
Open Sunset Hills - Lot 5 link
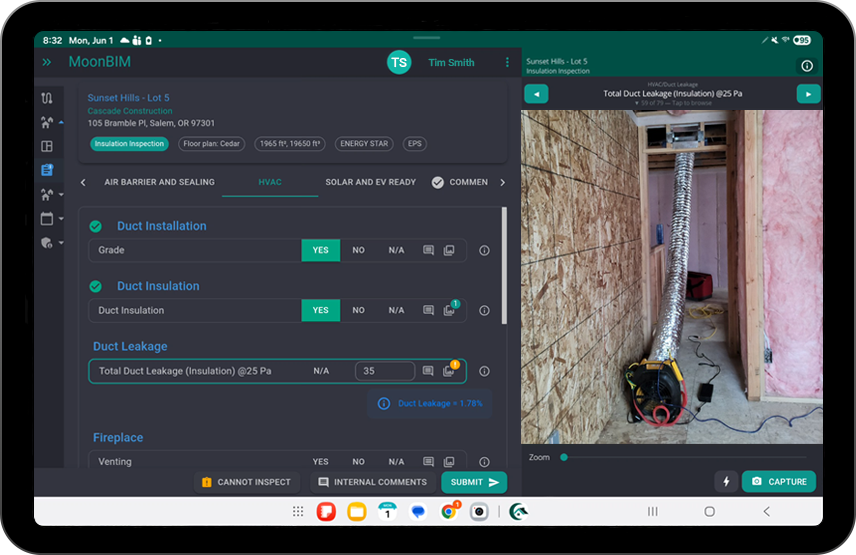point(128,98)
